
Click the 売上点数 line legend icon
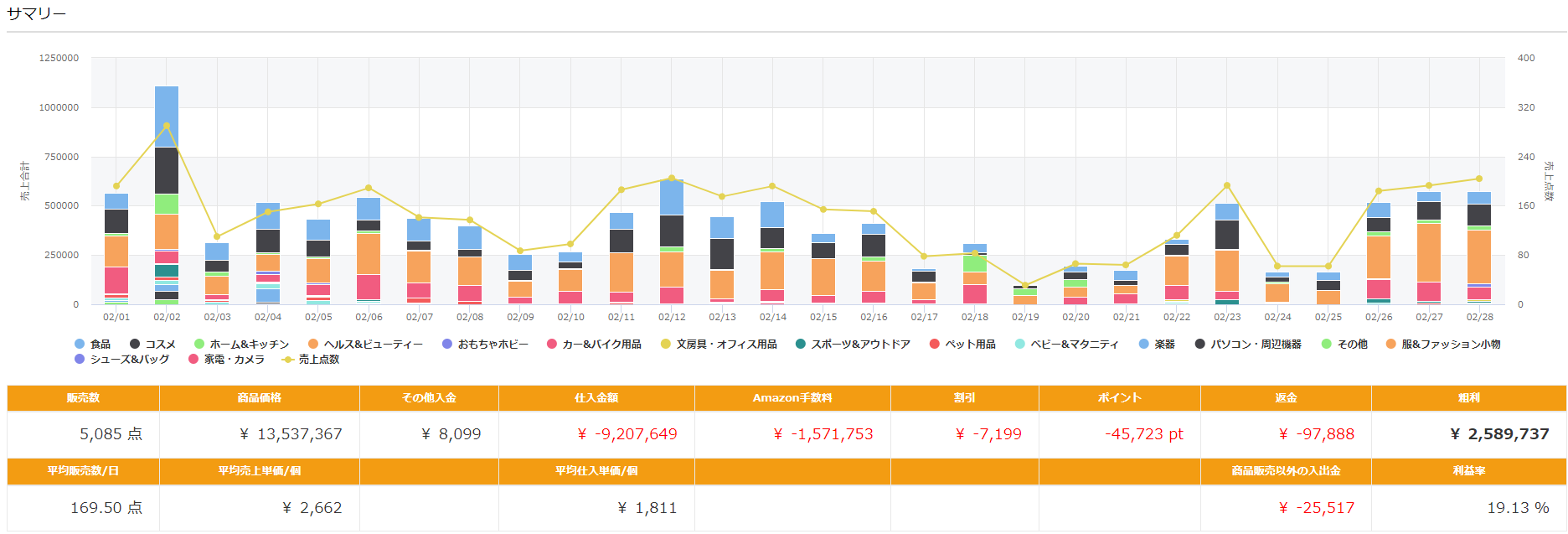(x=288, y=360)
